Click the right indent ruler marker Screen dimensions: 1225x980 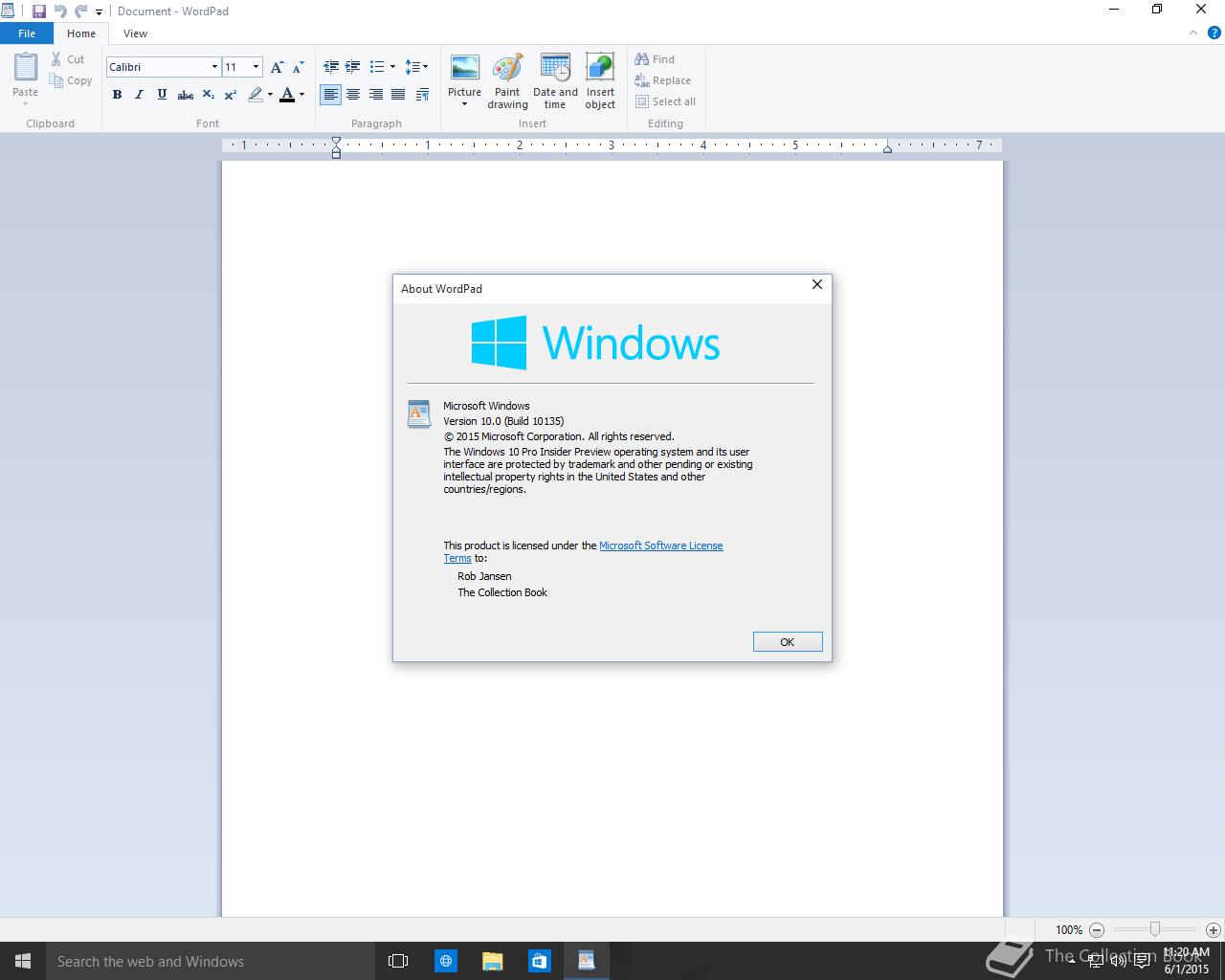coord(887,148)
